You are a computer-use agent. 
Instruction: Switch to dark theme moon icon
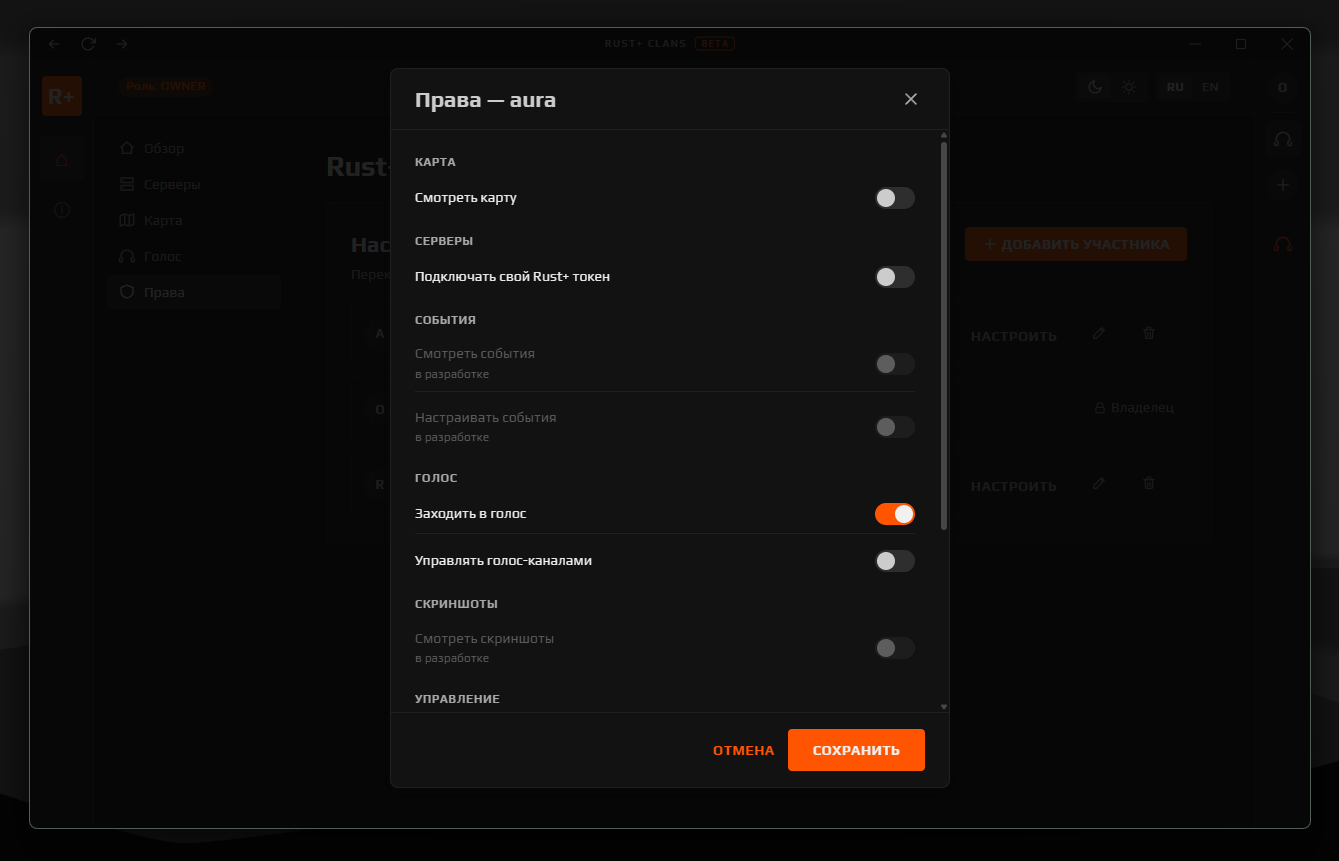1095,87
